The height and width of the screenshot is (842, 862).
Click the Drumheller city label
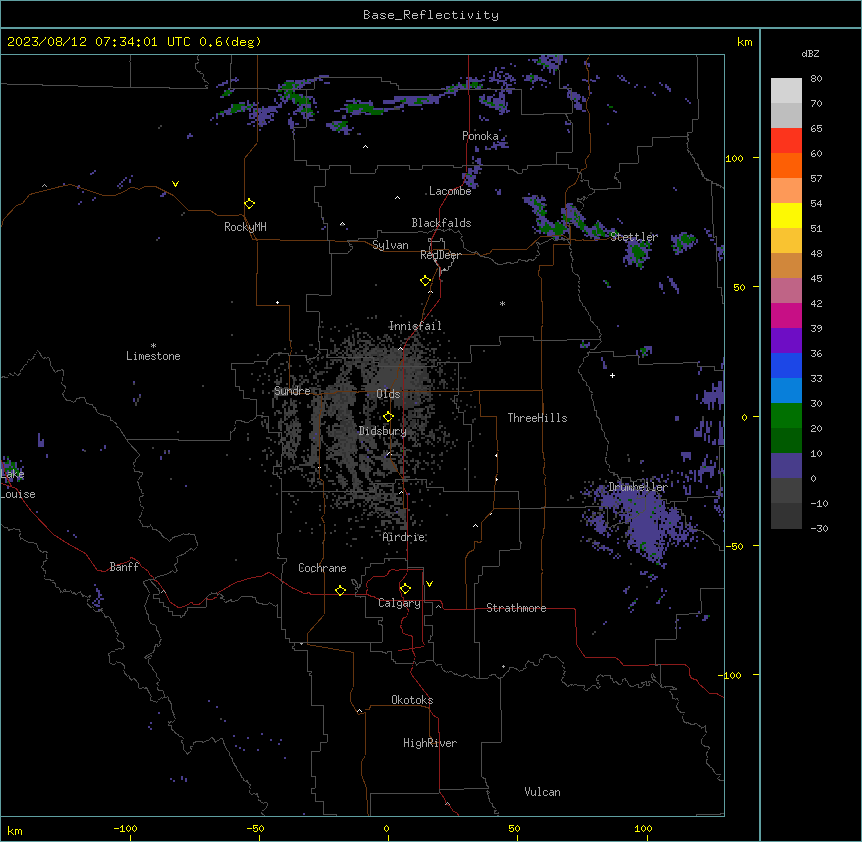coord(638,487)
